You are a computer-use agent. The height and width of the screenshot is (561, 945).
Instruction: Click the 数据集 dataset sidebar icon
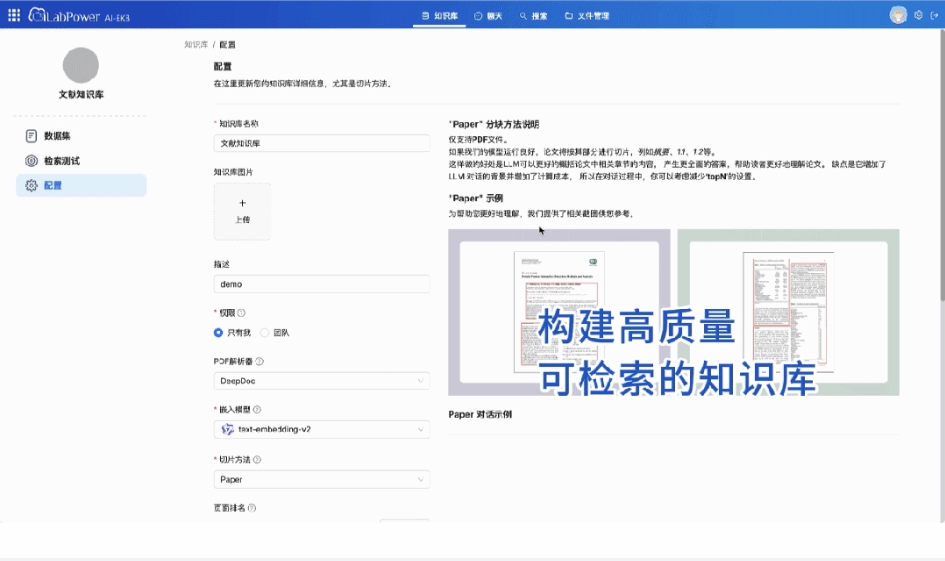pyautogui.click(x=31, y=136)
